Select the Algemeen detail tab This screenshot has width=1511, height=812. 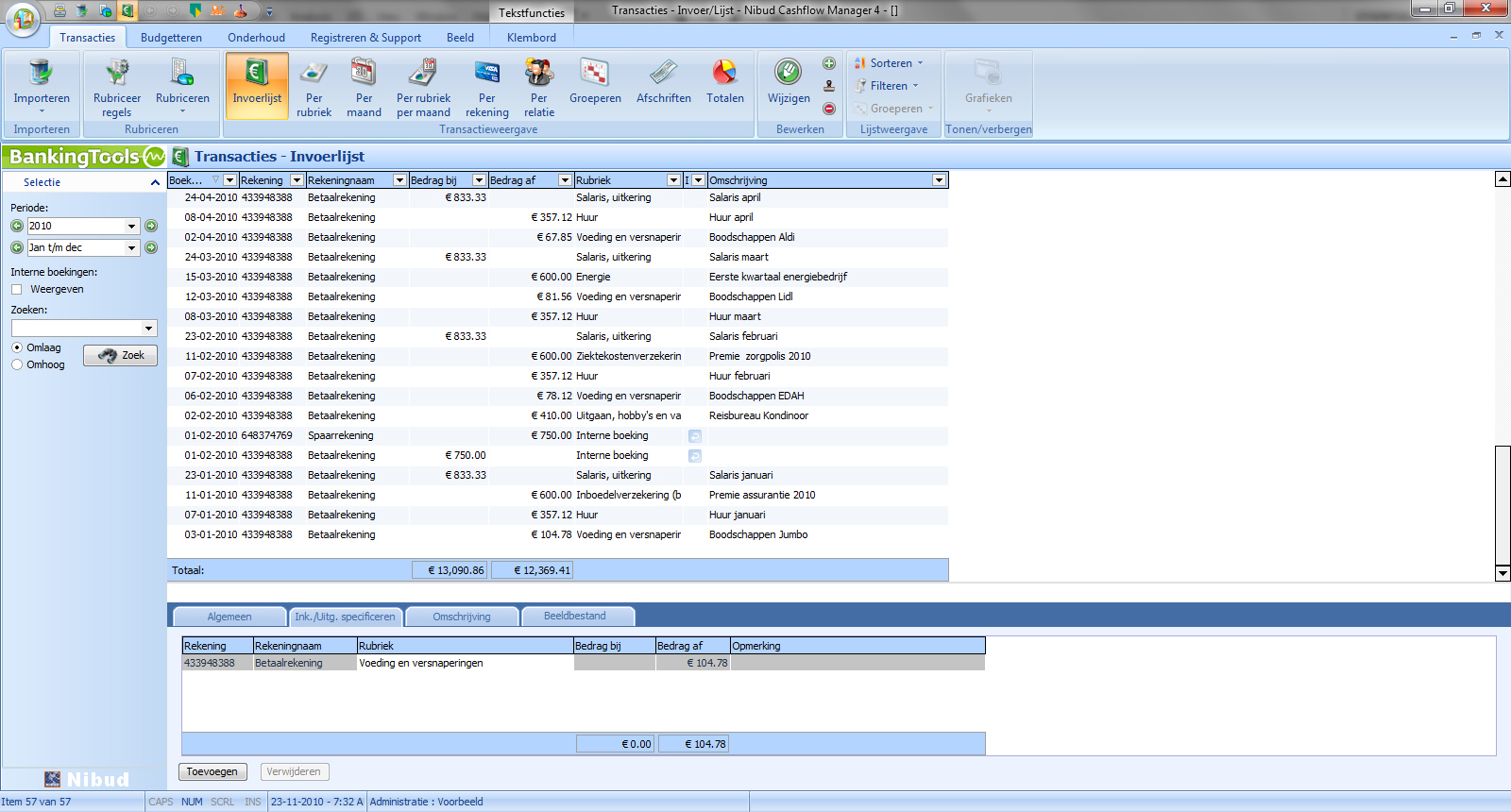click(229, 617)
